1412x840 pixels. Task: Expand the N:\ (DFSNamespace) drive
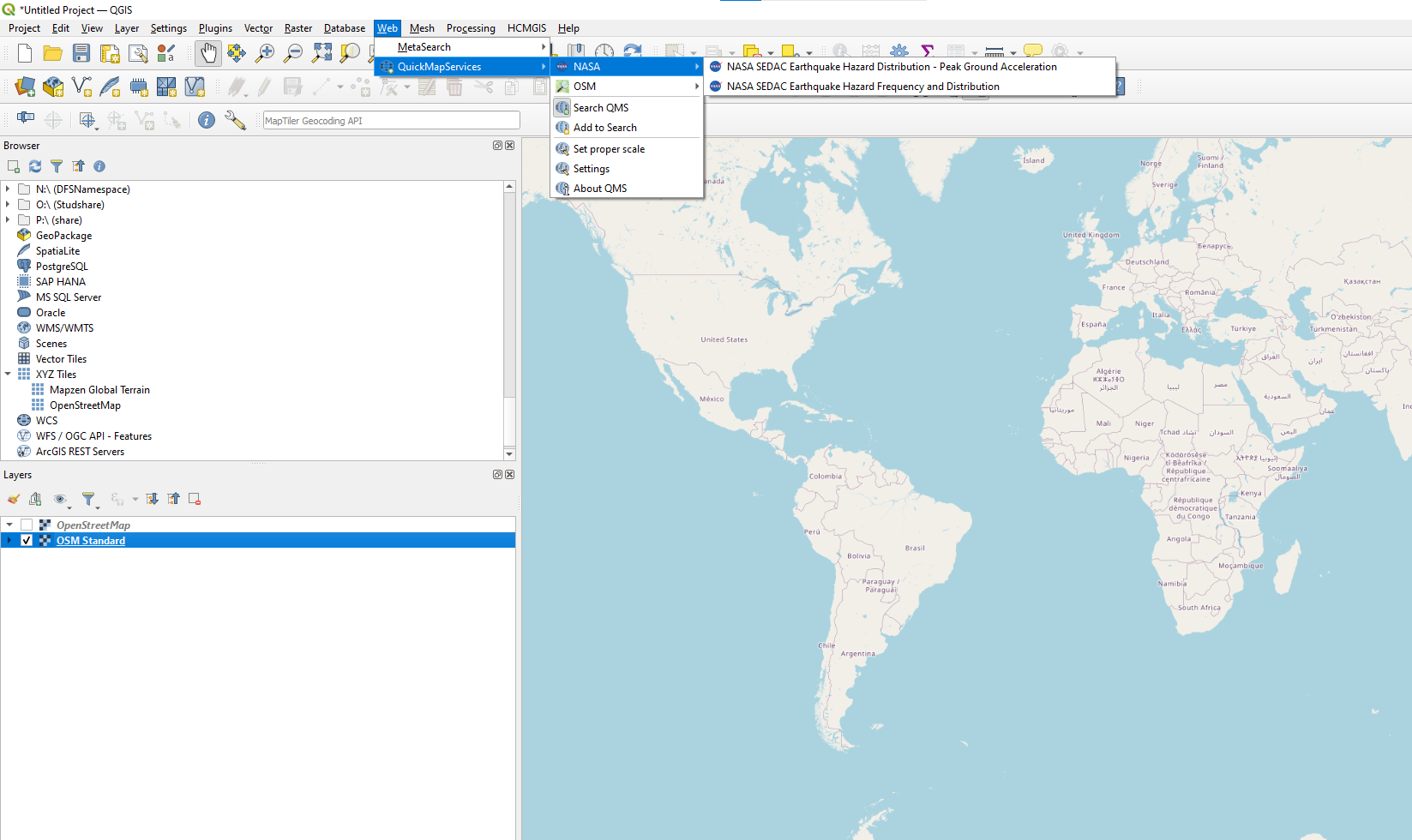[8, 189]
